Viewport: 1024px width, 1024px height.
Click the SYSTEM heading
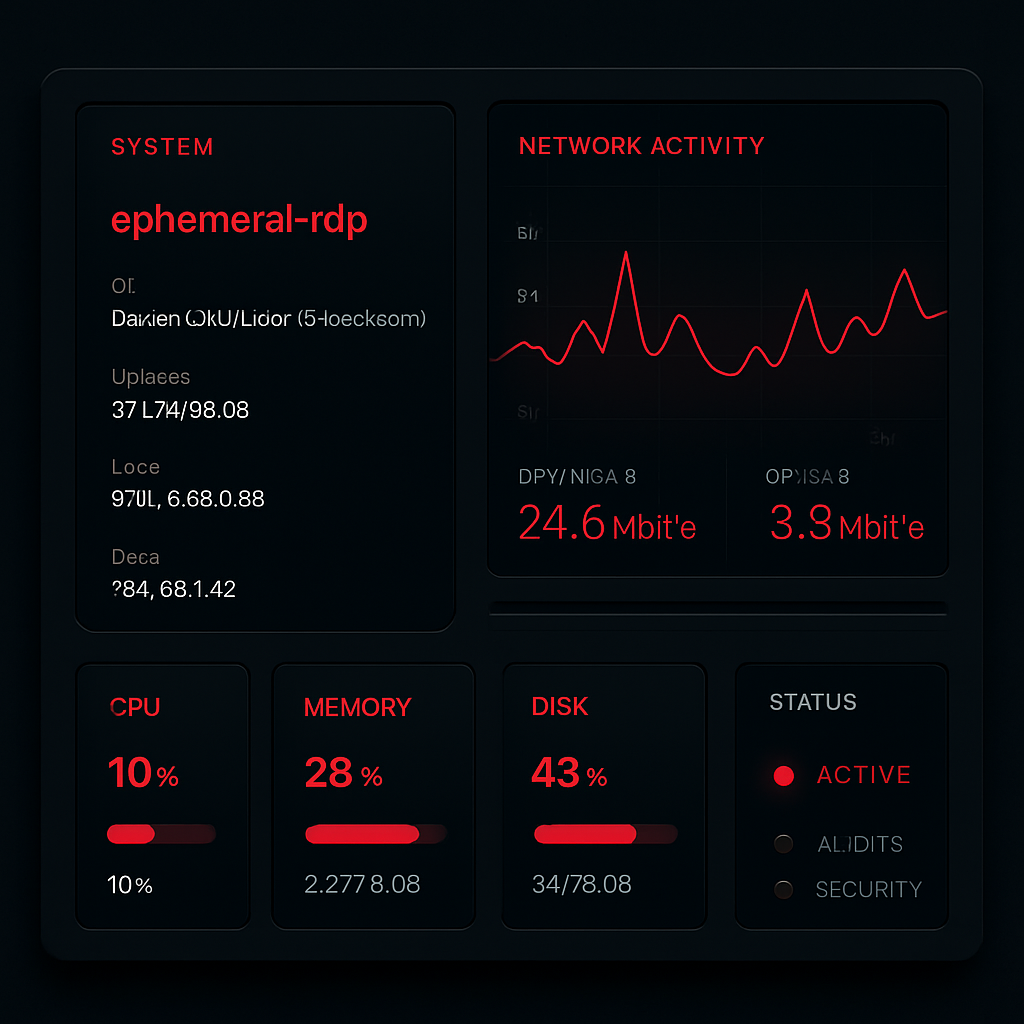[x=162, y=146]
